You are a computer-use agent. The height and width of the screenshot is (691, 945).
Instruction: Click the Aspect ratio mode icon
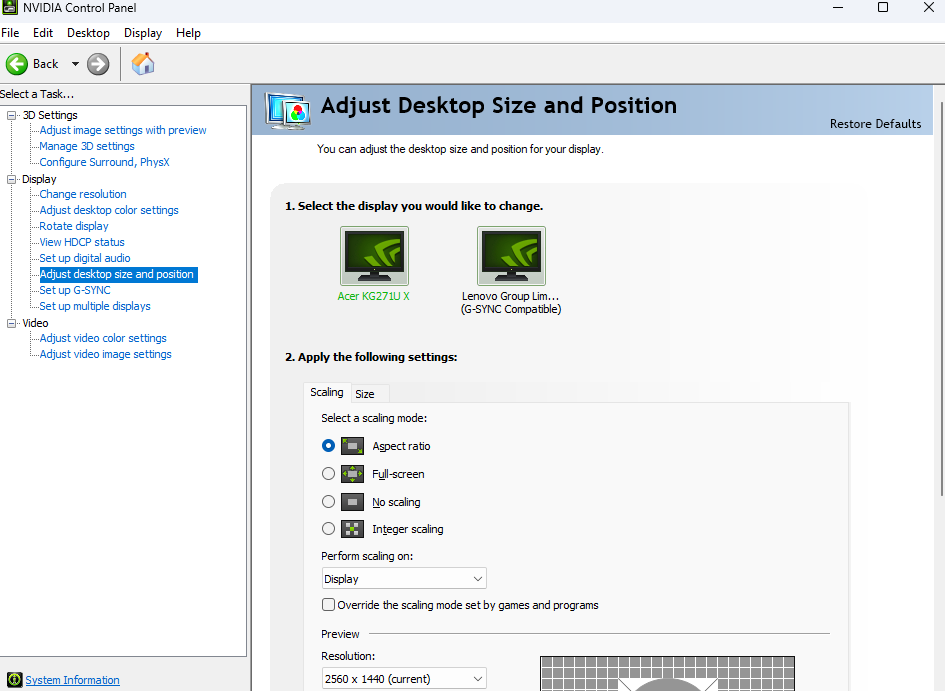point(353,446)
